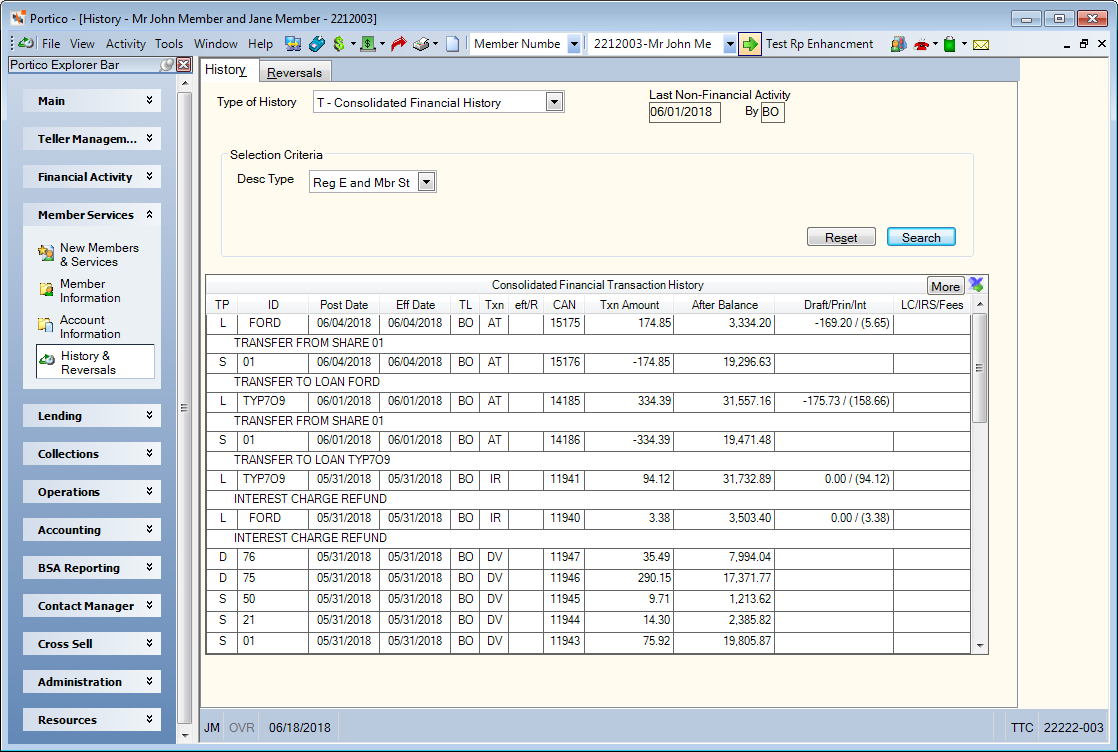Image resolution: width=1118 pixels, height=752 pixels.
Task: Pin the Portico Explorer Bar
Action: click(x=167, y=65)
